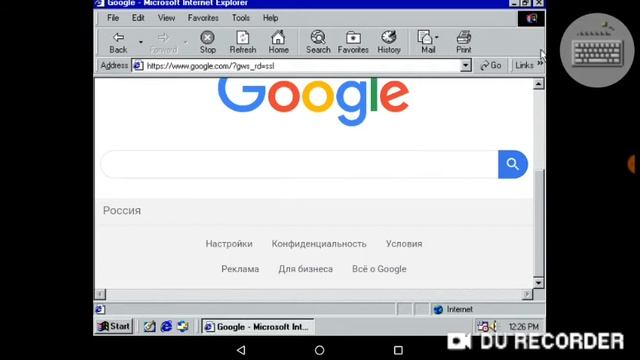
Task: Open the Favorites menu
Action: pyautogui.click(x=203, y=18)
